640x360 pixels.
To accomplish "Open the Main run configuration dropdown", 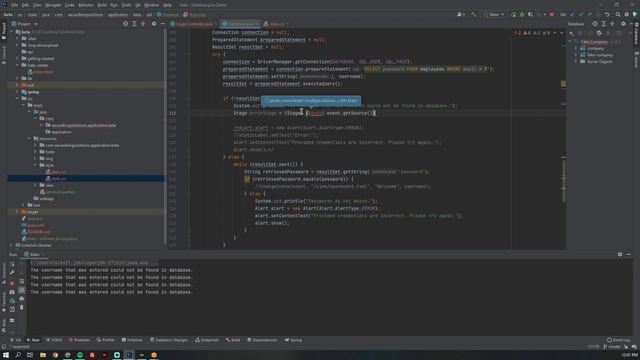I will coord(494,14).
